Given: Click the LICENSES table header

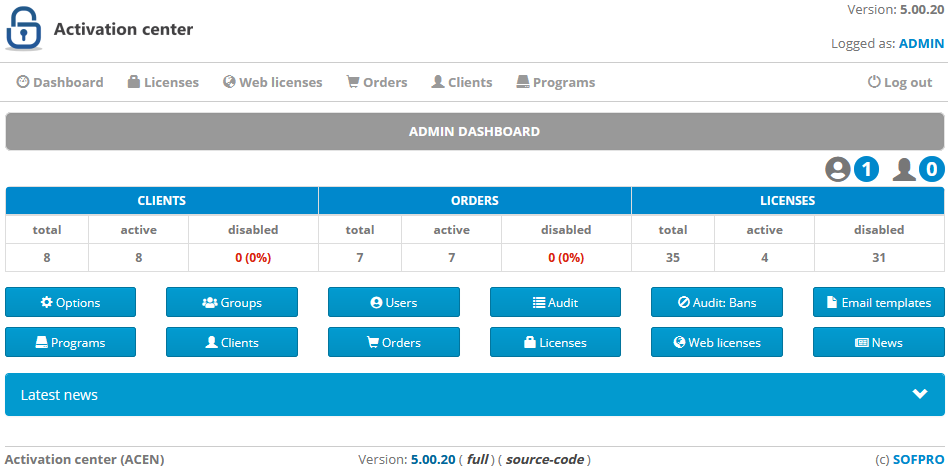Looking at the screenshot, I should 788,200.
